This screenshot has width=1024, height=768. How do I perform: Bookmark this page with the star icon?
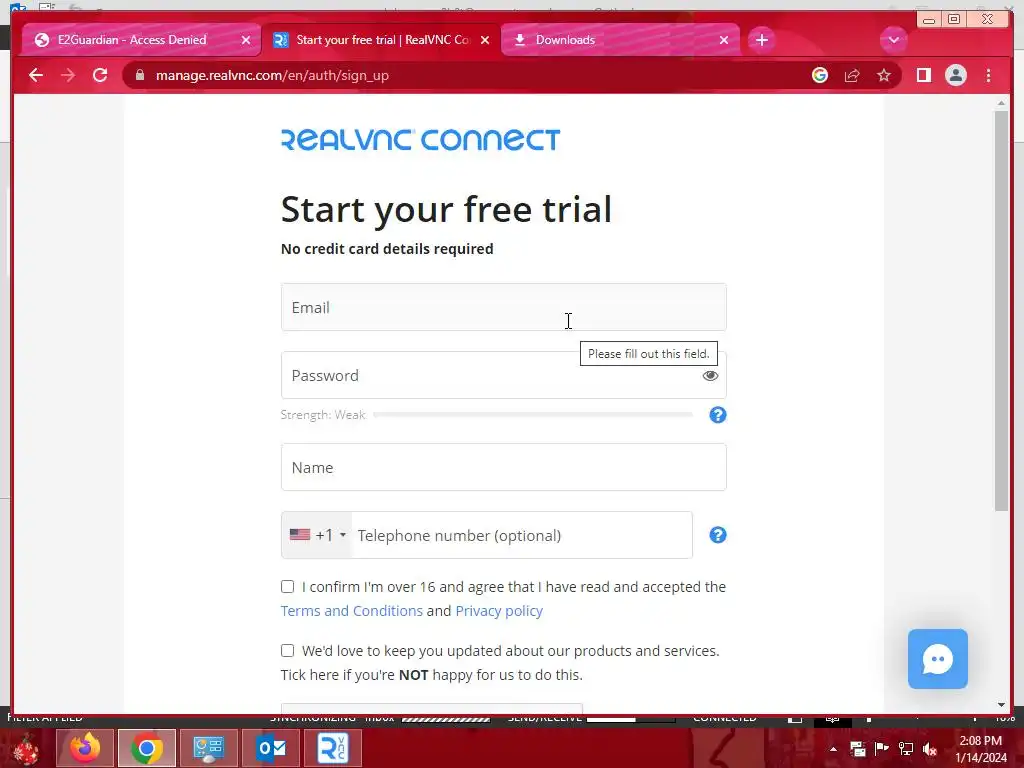[x=884, y=75]
